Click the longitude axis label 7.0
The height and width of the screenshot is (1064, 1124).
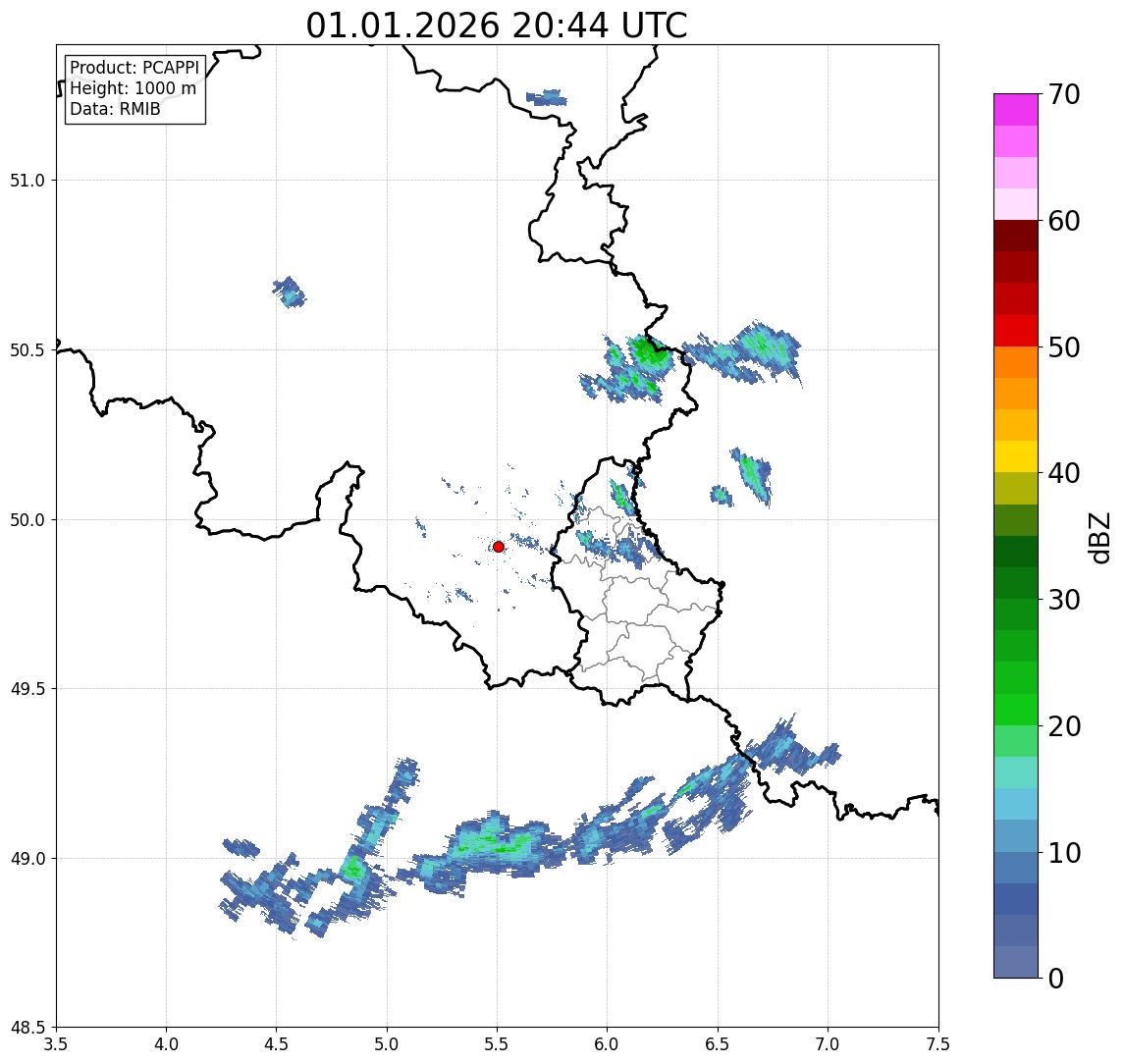tap(828, 1043)
